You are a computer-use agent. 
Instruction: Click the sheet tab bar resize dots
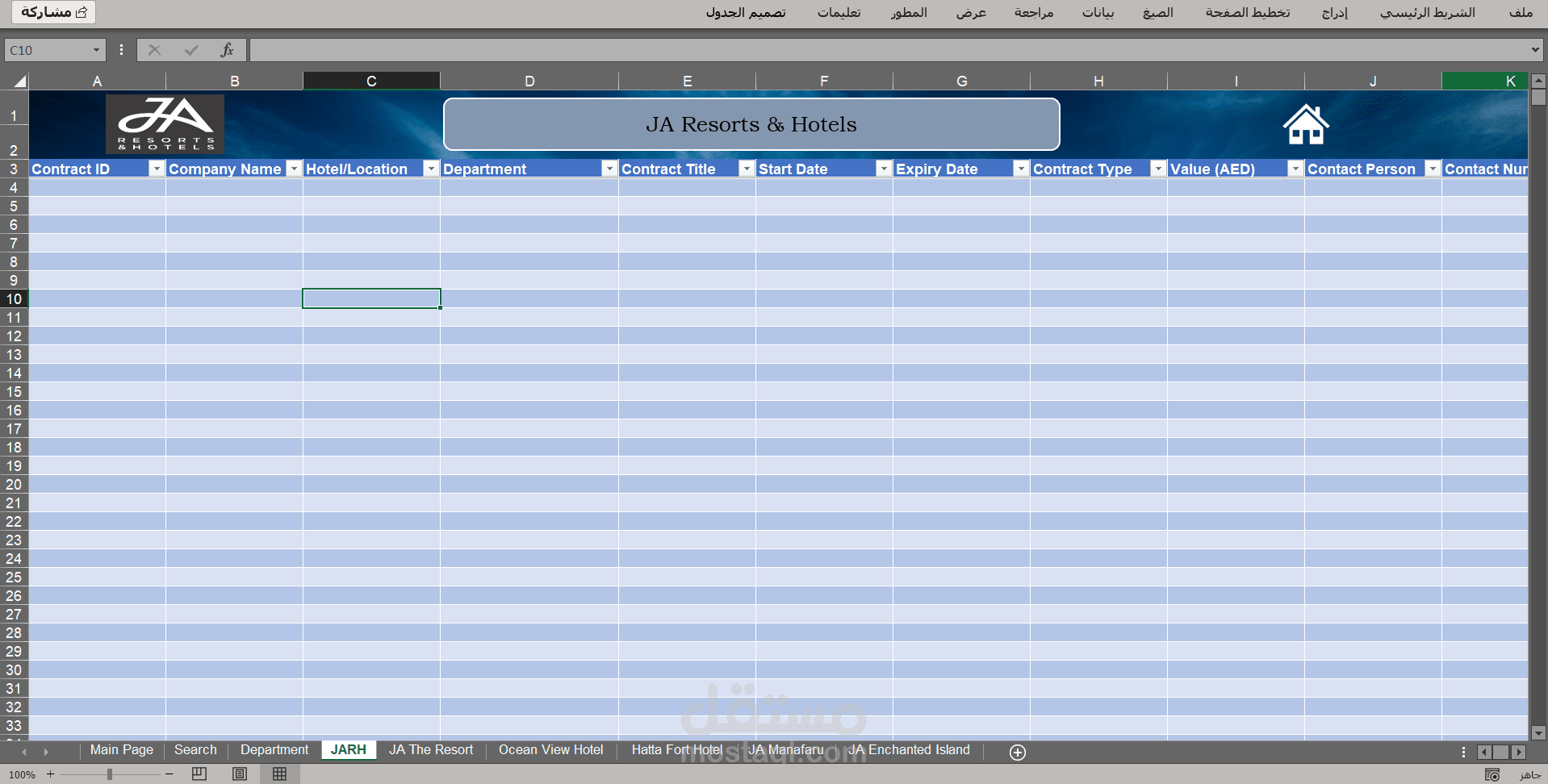click(1463, 752)
